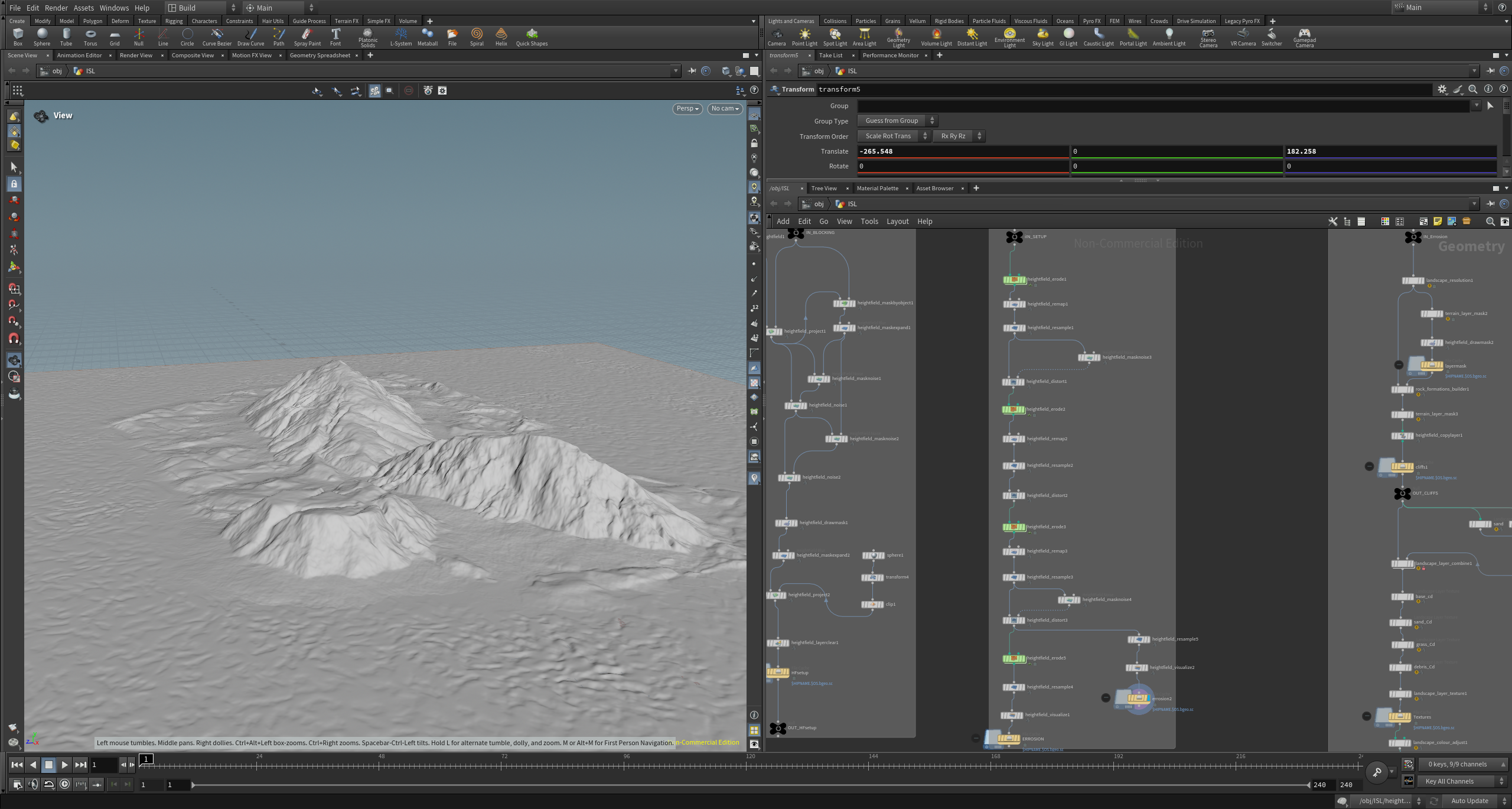
Task: Select the Grid shelf tool
Action: [115, 37]
